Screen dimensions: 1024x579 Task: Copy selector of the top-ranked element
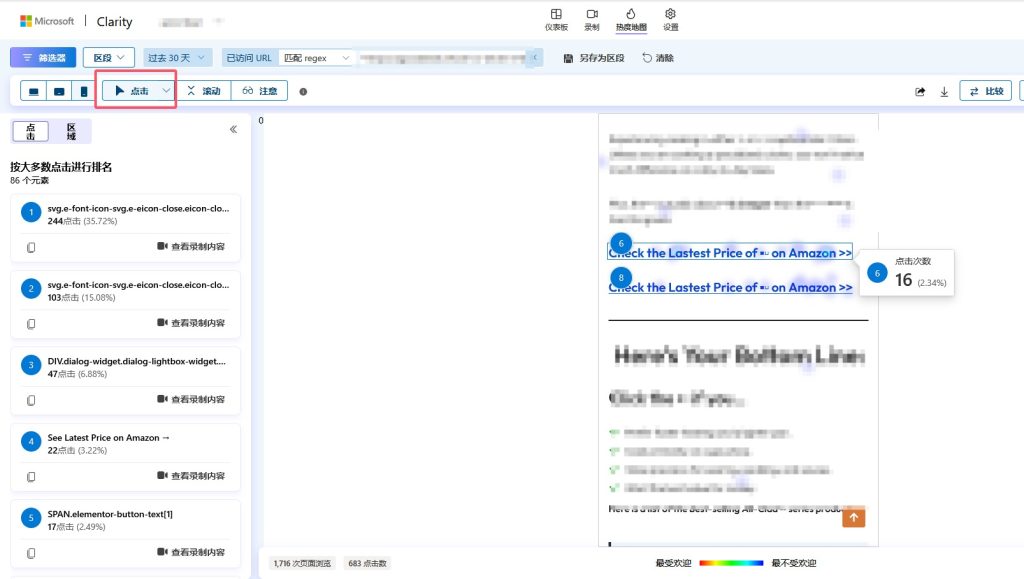(x=29, y=246)
